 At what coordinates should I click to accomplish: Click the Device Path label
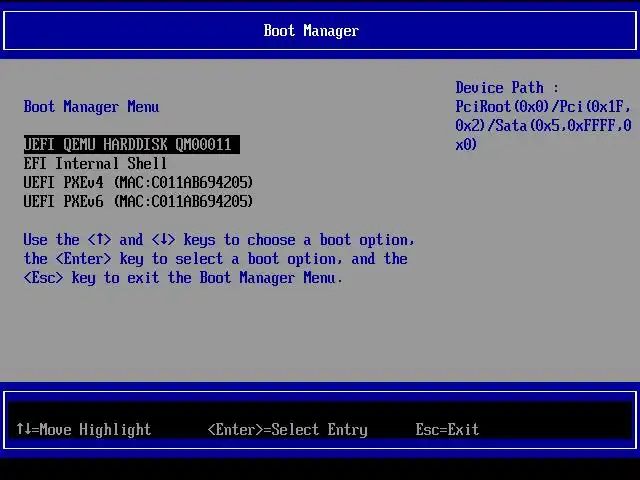507,88
